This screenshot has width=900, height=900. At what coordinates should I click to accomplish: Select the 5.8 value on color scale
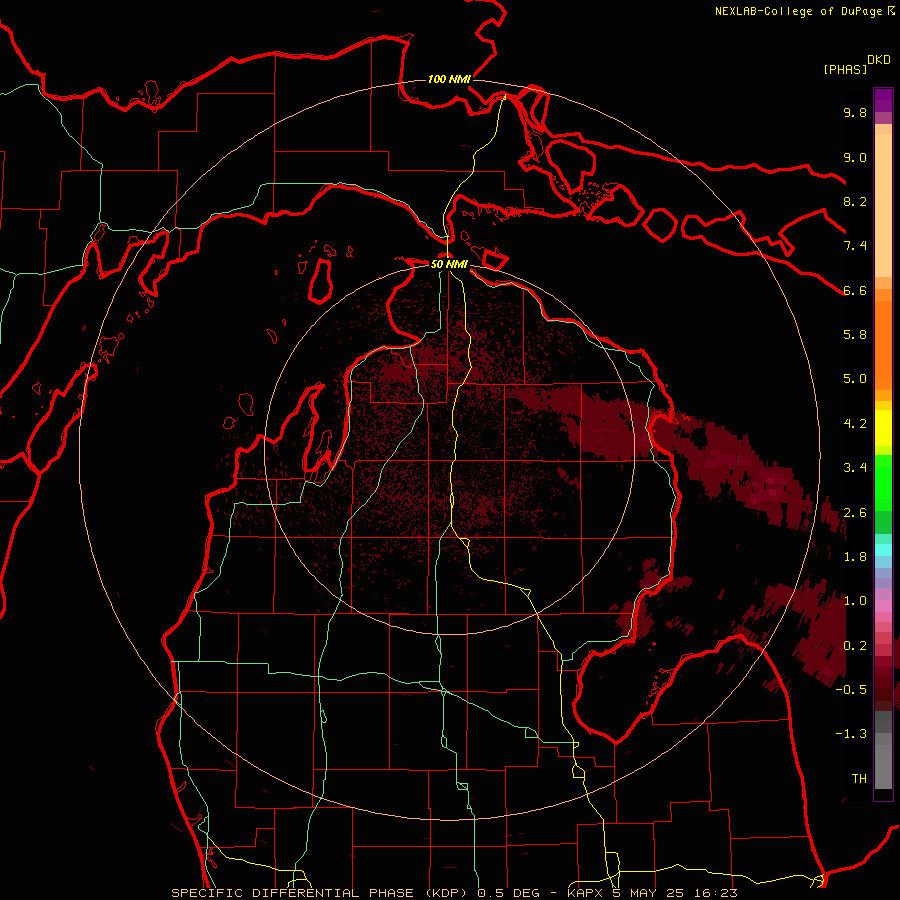pos(855,335)
